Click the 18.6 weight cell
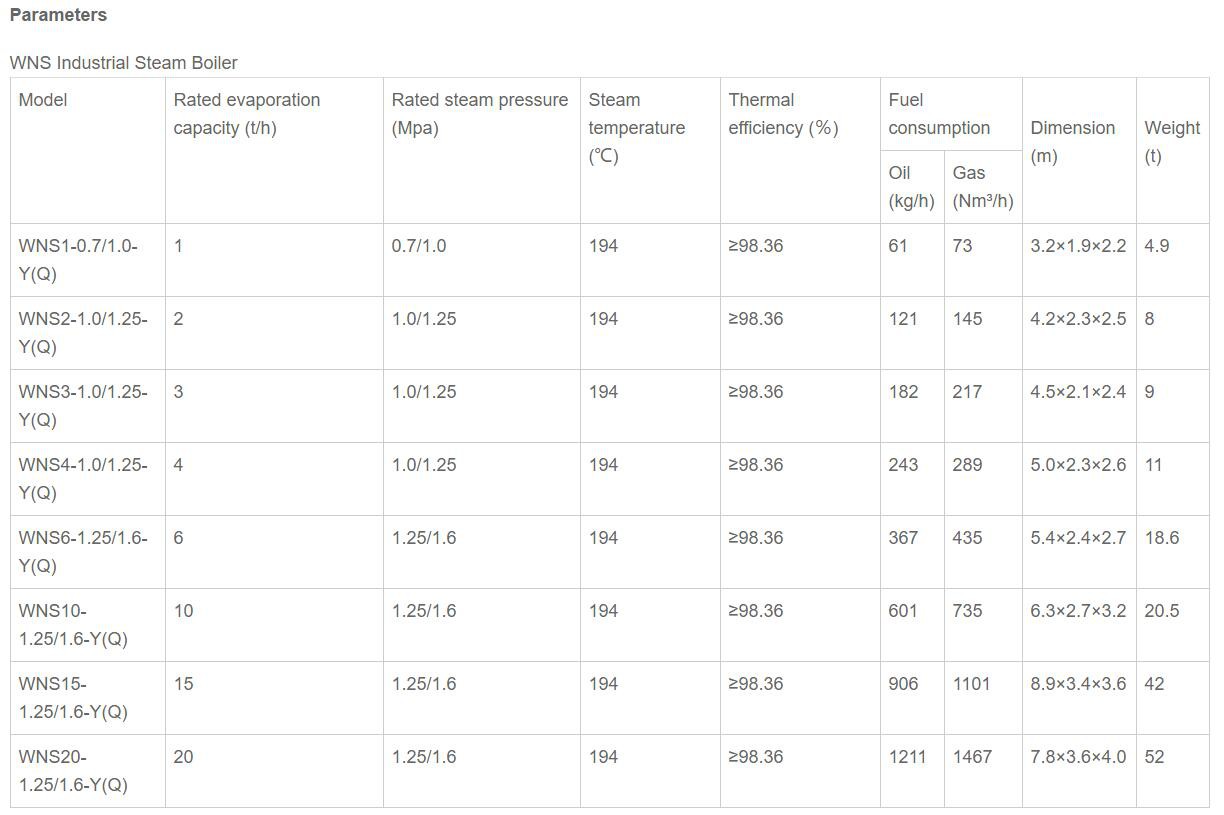 1162,538
